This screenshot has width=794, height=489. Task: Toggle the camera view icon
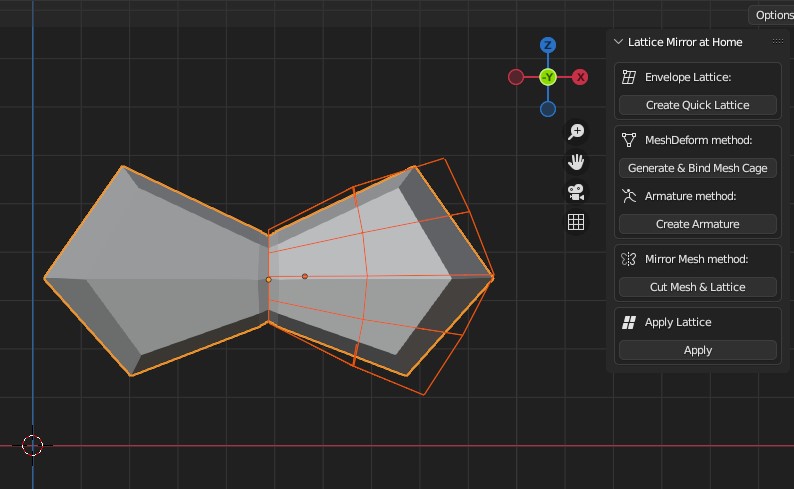pyautogui.click(x=576, y=192)
